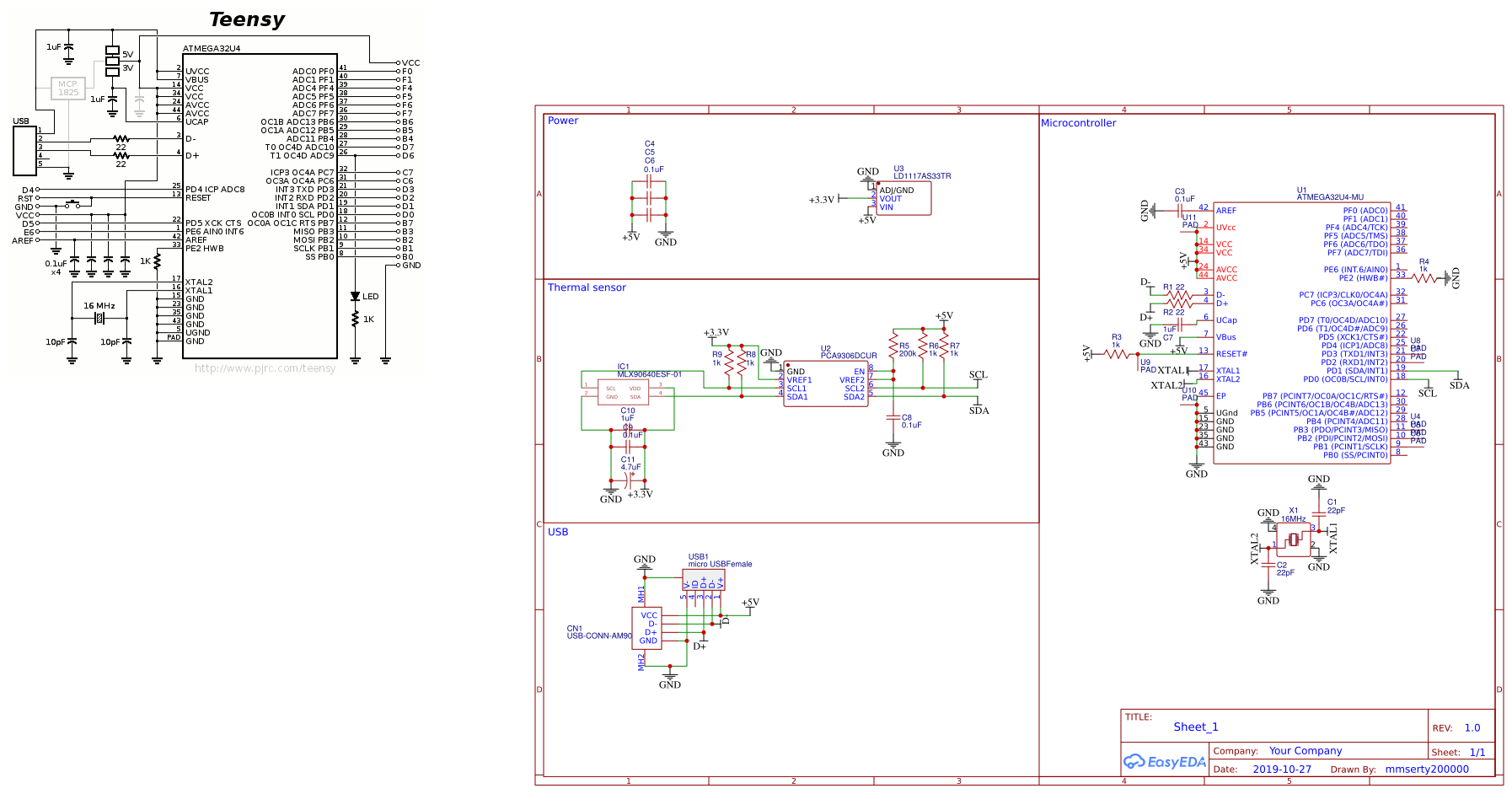The image size is (1512, 794).
Task: Click the VCC output pin label
Action: pos(410,62)
